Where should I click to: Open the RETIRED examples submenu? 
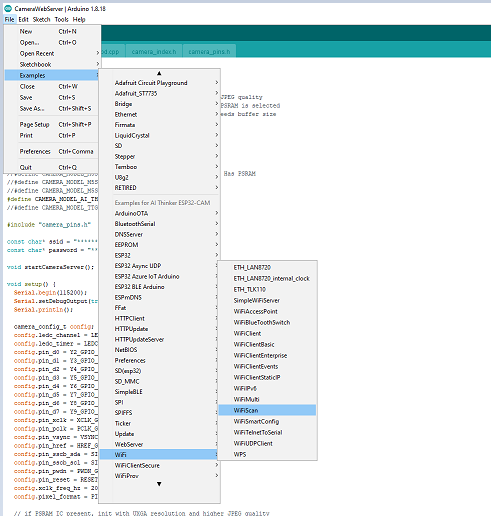click(160, 188)
